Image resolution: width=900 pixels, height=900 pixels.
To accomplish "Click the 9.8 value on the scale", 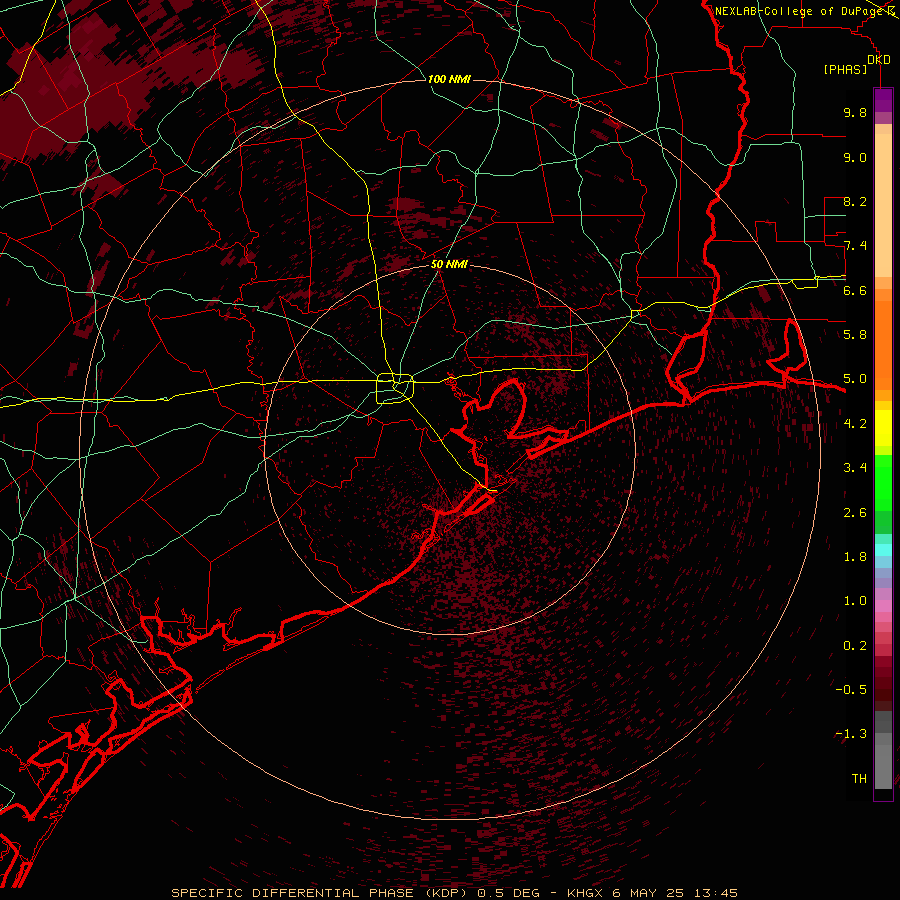I will [x=855, y=112].
